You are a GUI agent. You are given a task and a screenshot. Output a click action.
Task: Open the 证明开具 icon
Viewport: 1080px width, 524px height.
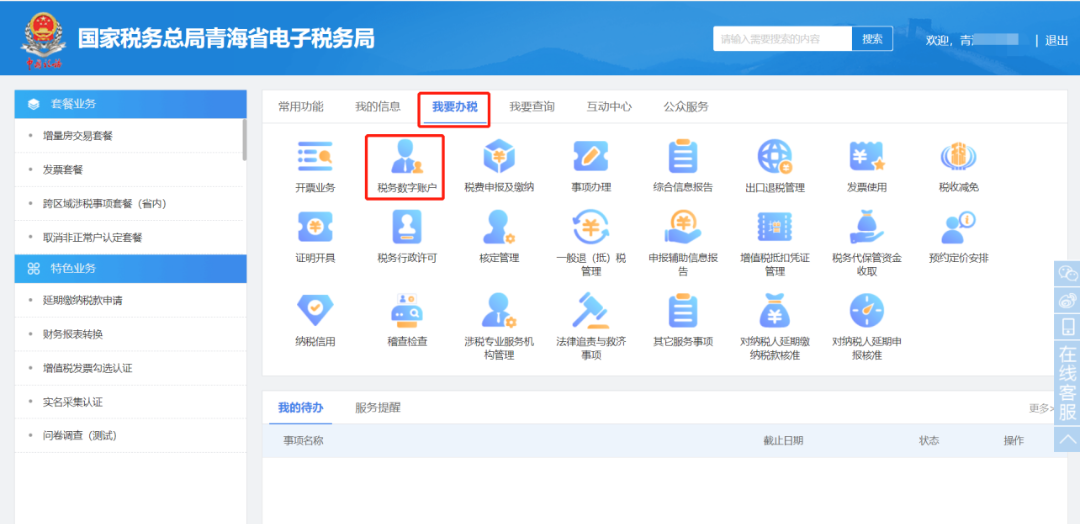(x=315, y=228)
